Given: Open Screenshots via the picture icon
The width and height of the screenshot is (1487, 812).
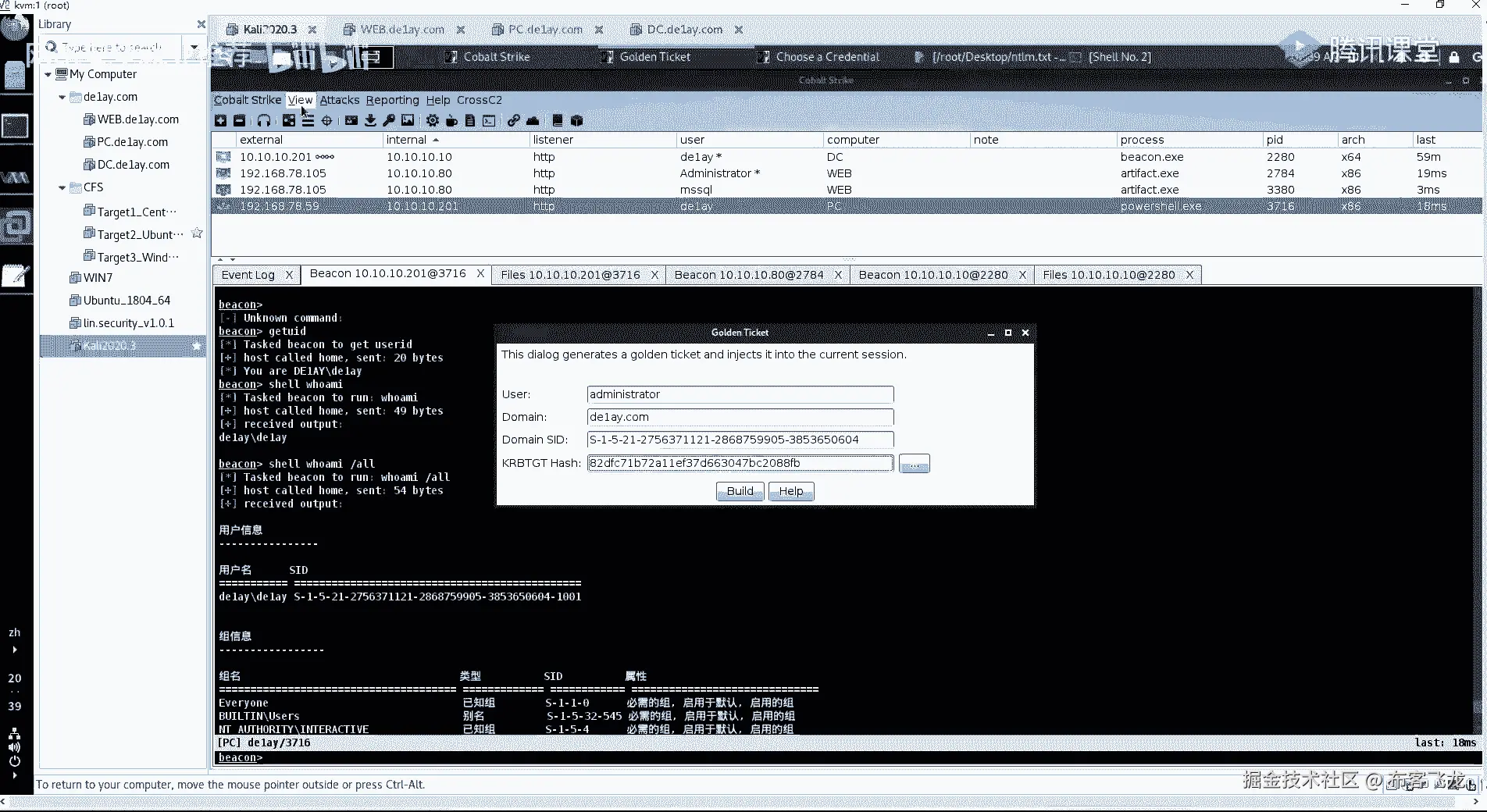Looking at the screenshot, I should click(408, 120).
